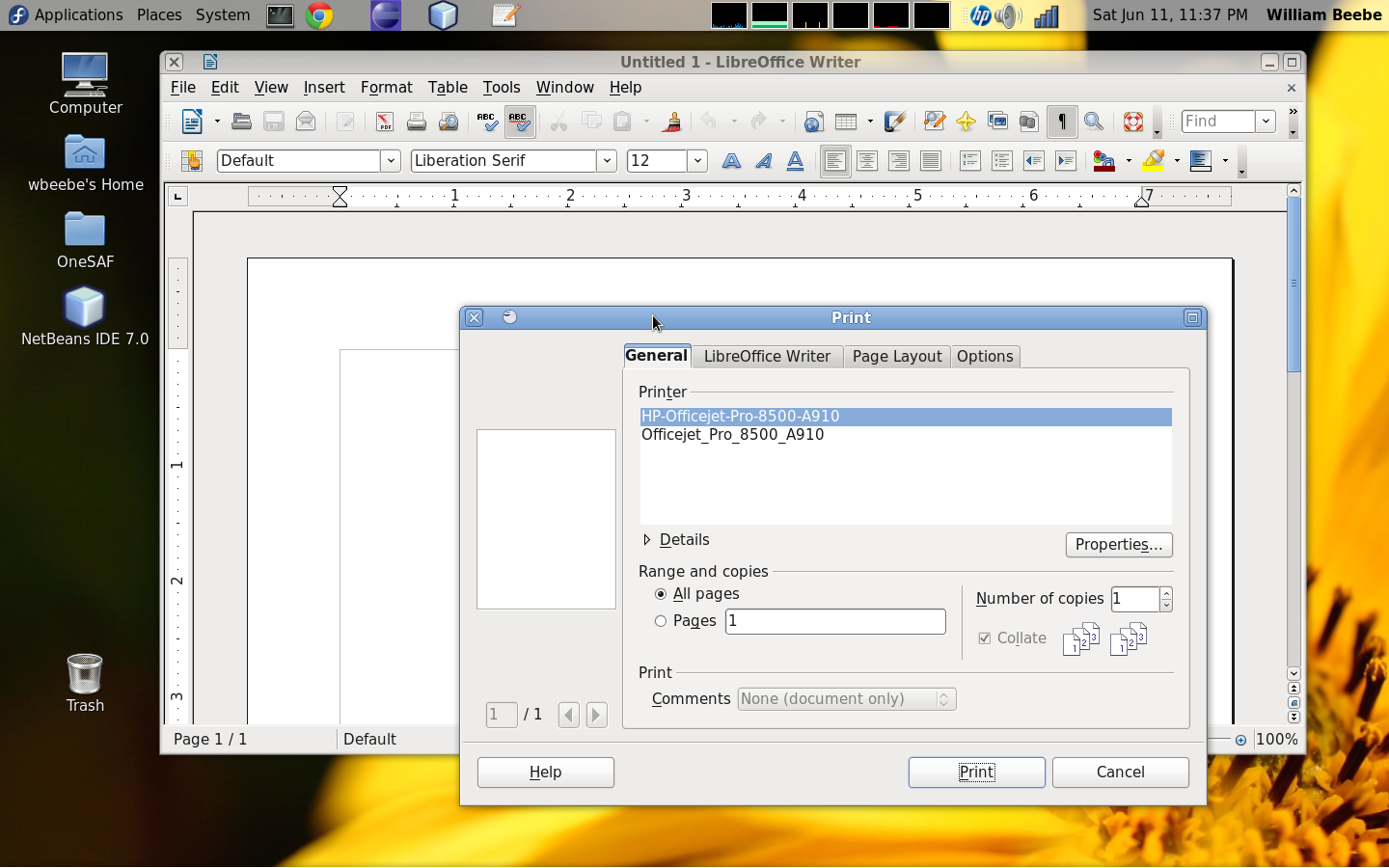Toggle Nonprinting Characters pilcrow icon

(x=1062, y=122)
